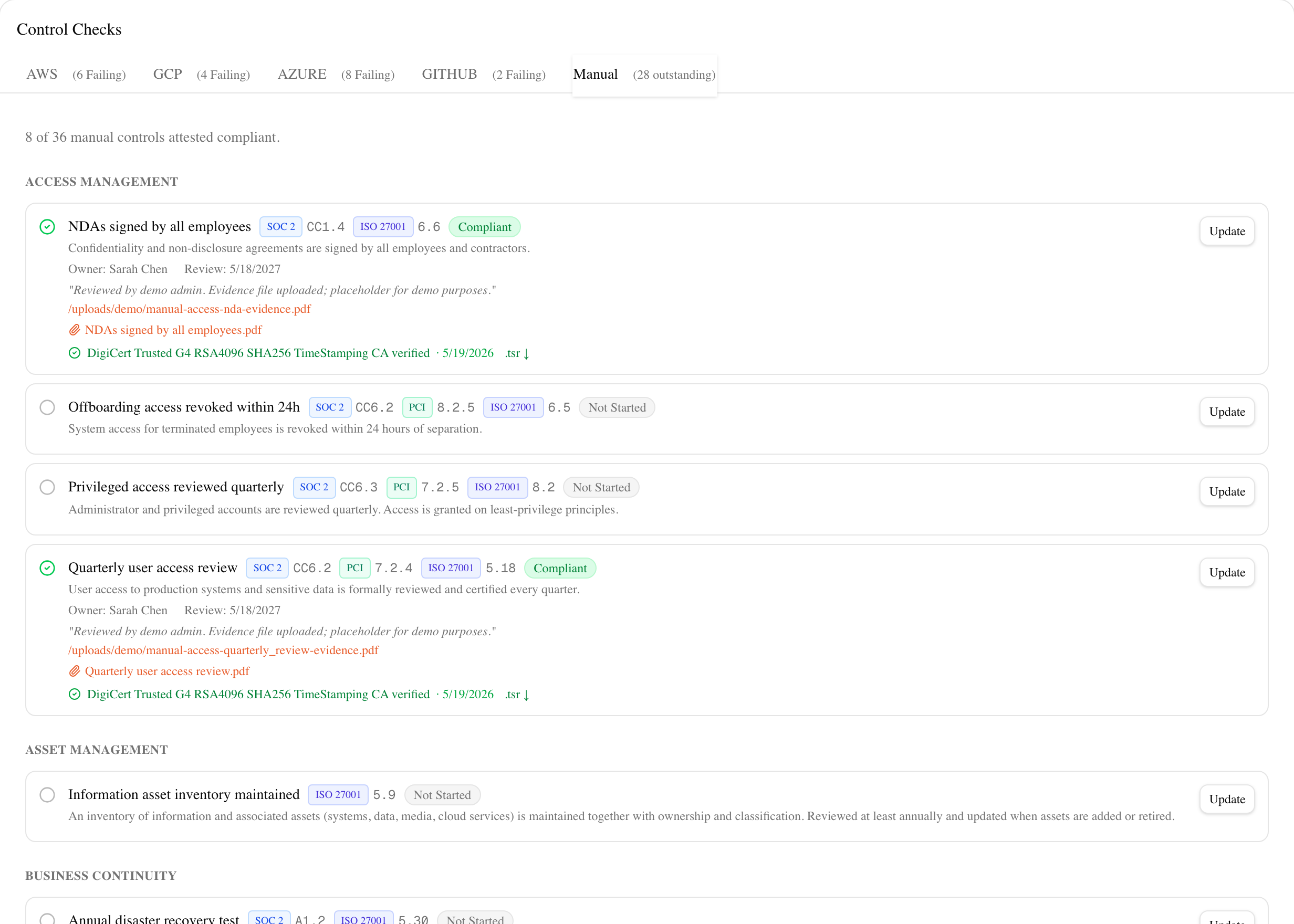The image size is (1294, 924).
Task: Open the GCP tab
Action: coord(202,75)
